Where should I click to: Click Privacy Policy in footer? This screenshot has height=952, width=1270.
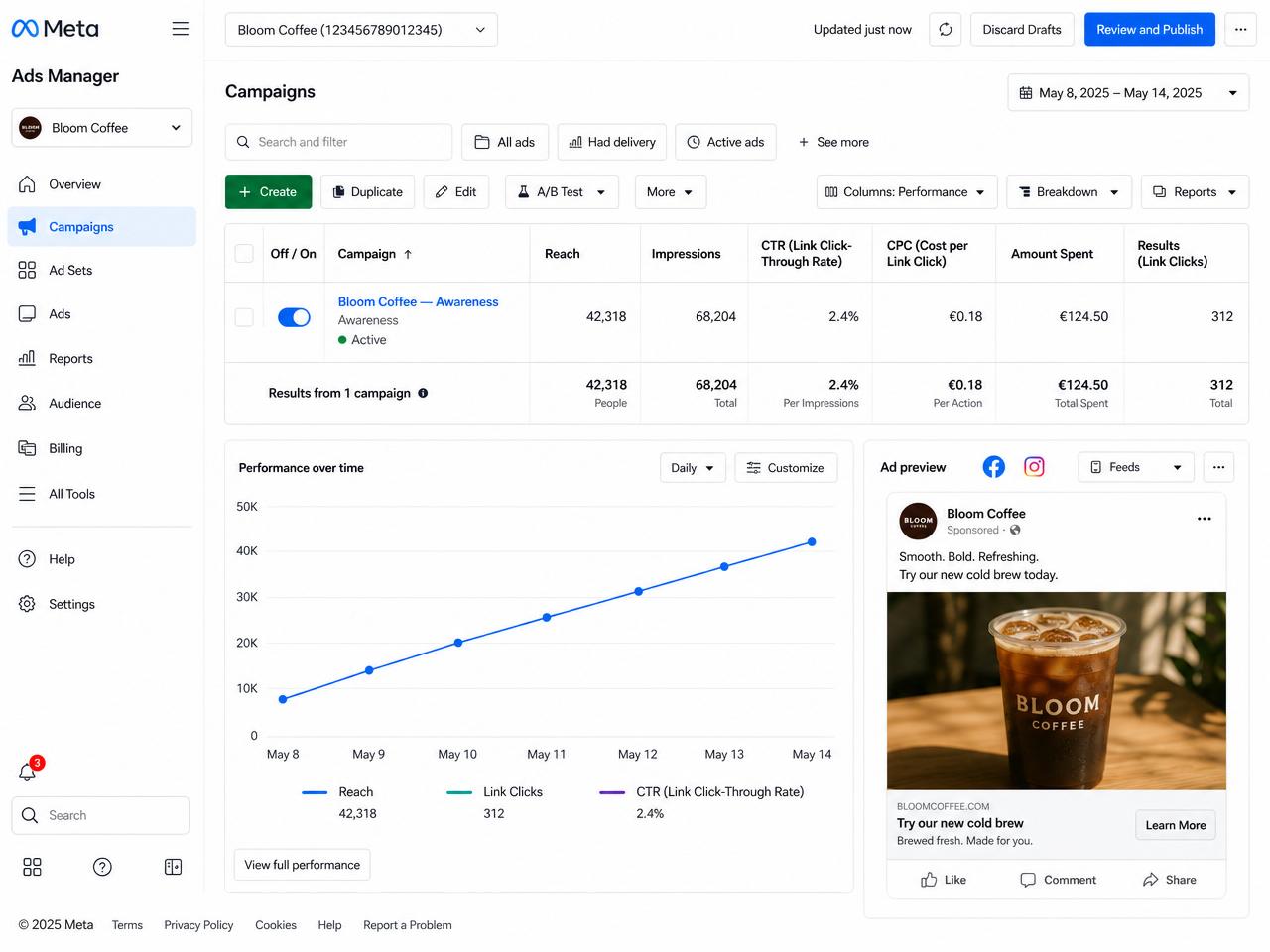(198, 925)
